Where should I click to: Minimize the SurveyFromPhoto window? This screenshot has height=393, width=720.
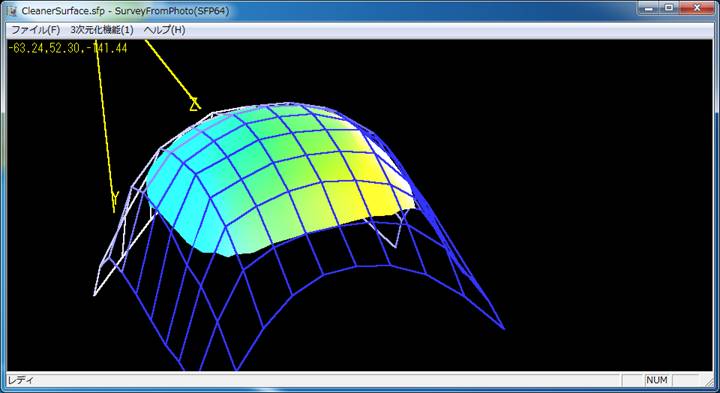pos(649,8)
